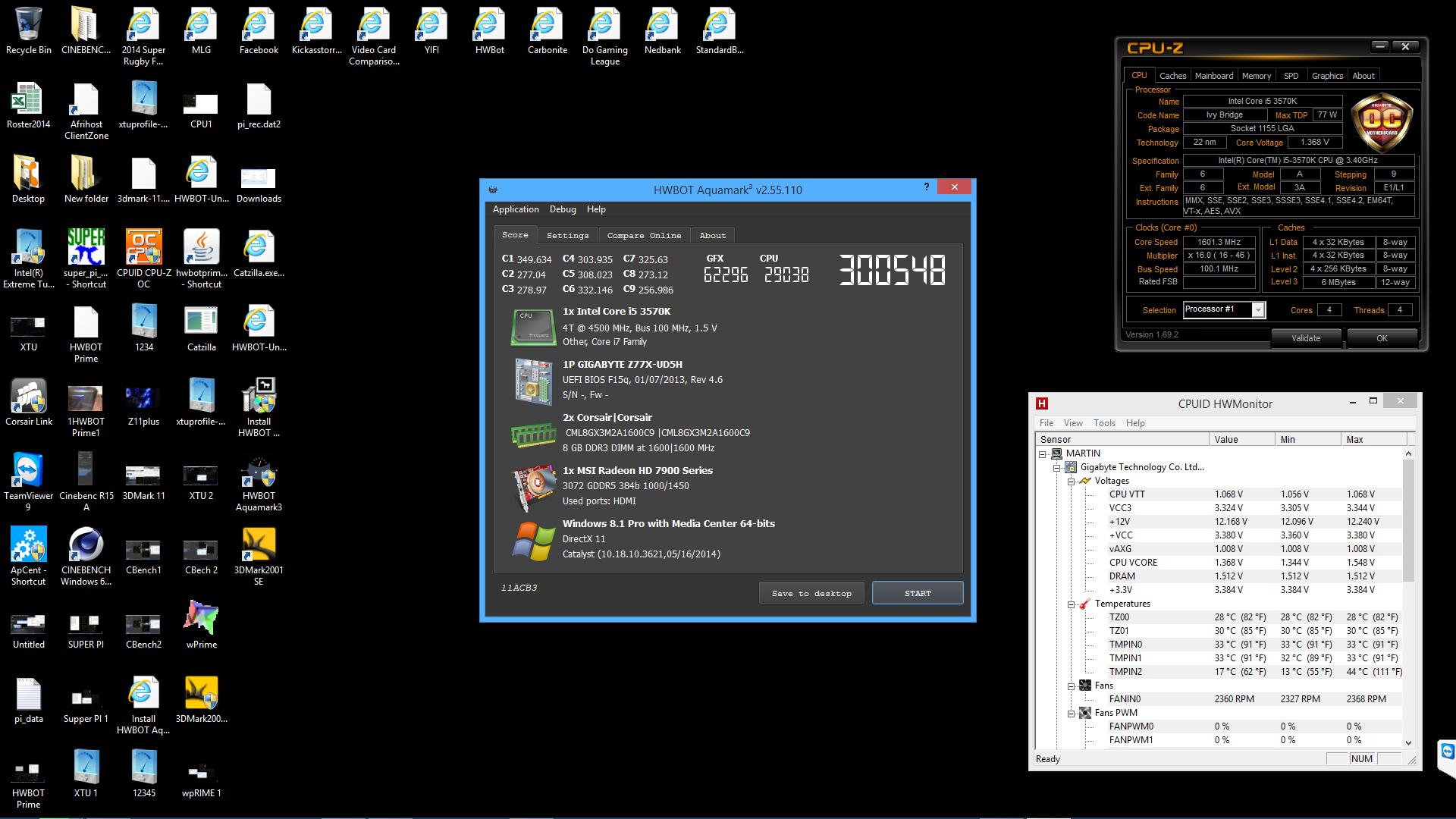Open the SPD tab in CPU-Z

coord(1291,76)
